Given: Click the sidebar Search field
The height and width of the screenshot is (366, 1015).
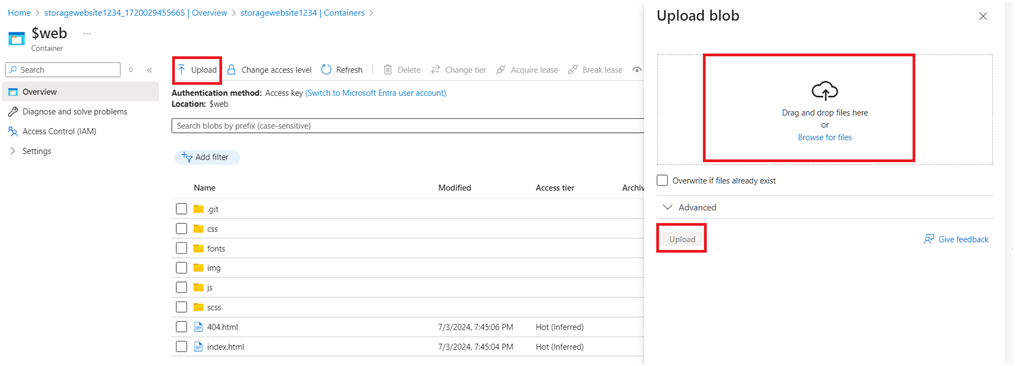Looking at the screenshot, I should [63, 70].
